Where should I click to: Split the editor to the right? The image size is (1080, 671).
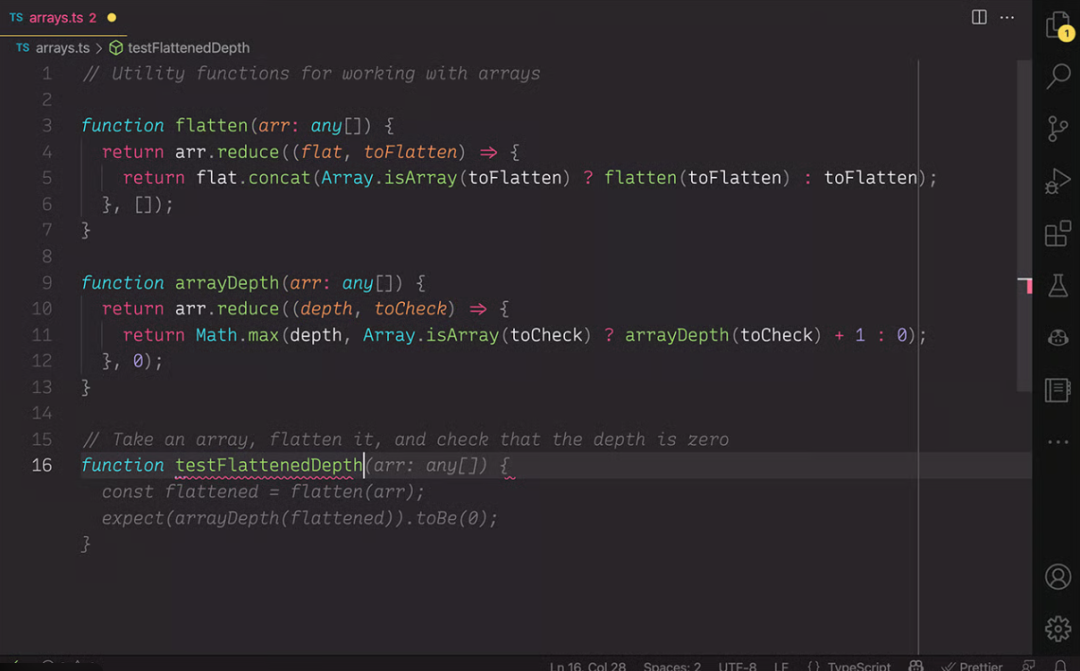tap(979, 17)
